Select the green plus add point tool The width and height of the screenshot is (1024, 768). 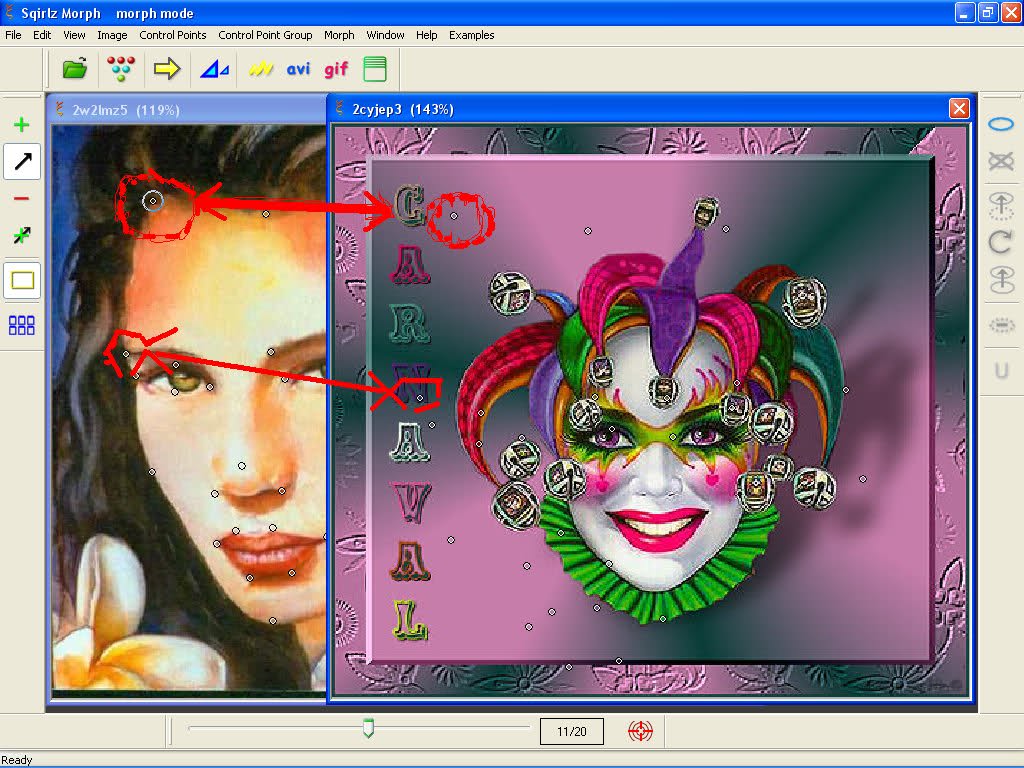pos(22,125)
